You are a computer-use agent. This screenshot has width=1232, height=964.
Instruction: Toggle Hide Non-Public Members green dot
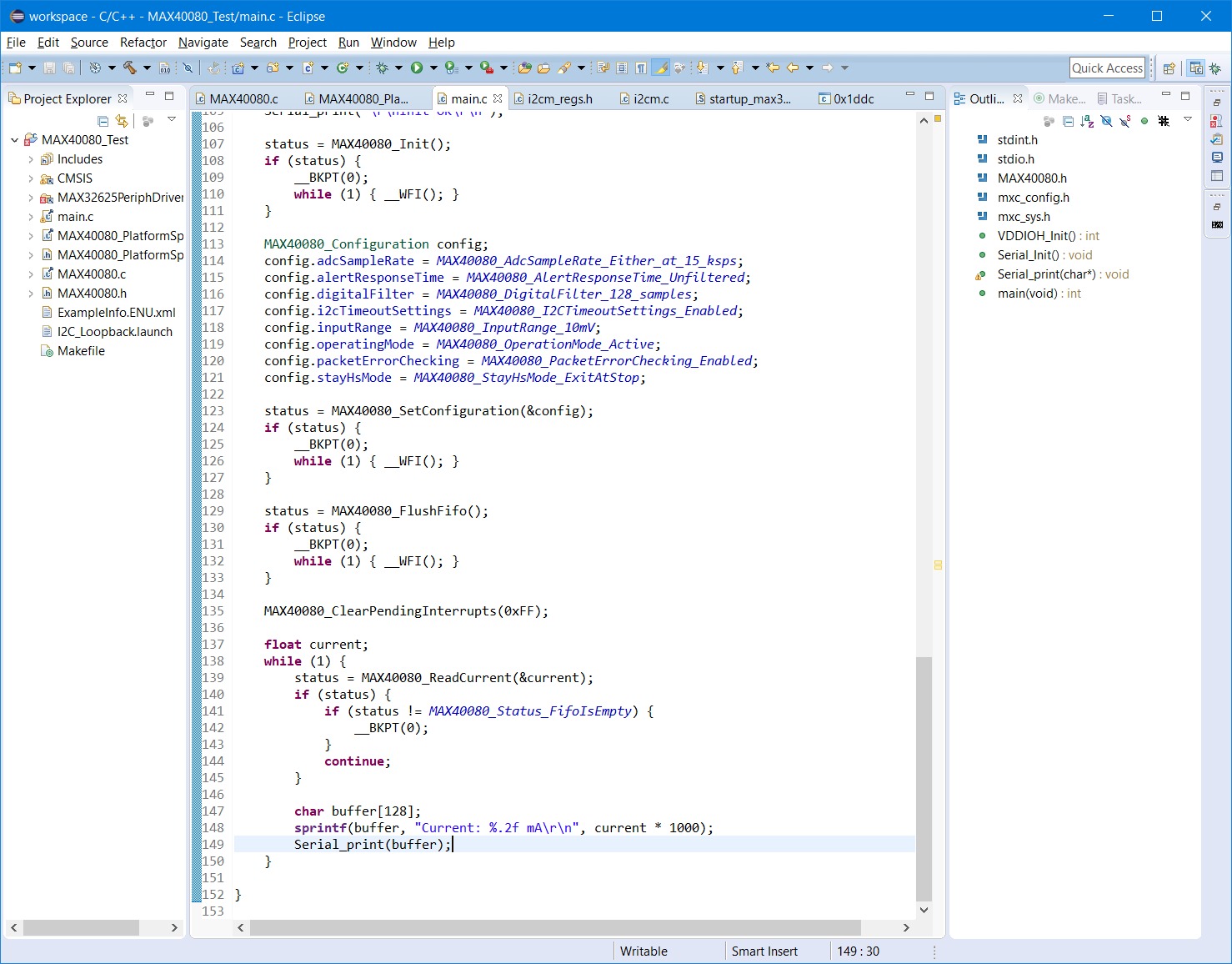coord(1144,121)
